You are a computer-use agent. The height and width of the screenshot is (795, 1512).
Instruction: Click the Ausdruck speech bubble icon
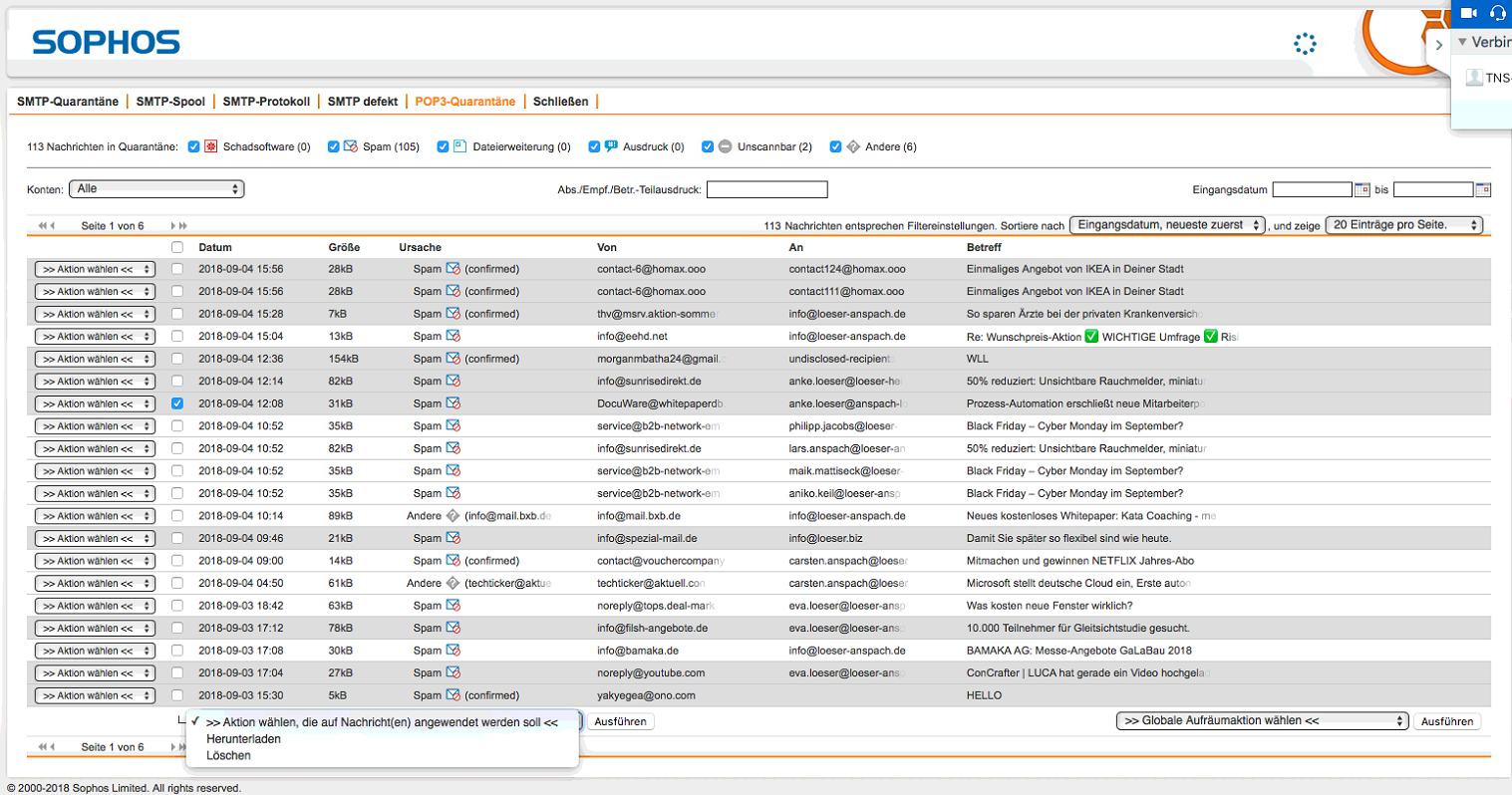pyautogui.click(x=611, y=146)
